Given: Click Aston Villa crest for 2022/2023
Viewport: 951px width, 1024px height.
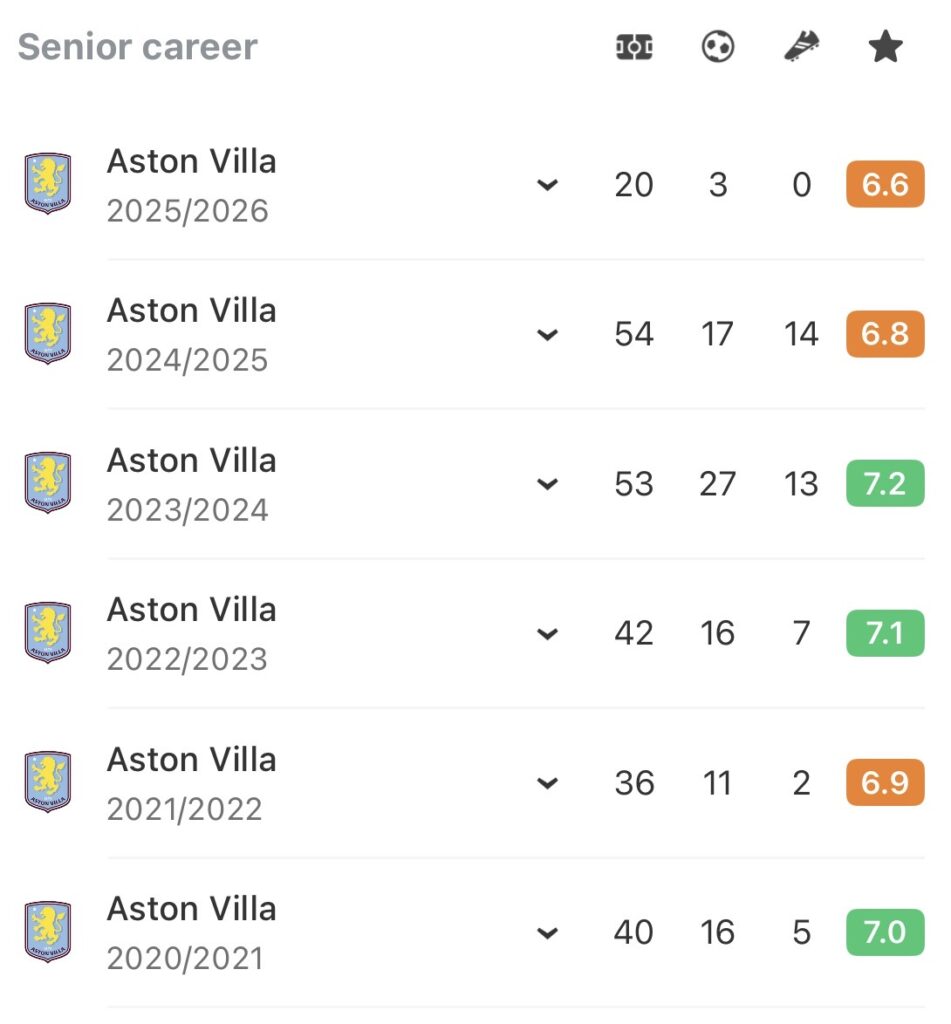Looking at the screenshot, I should point(48,633).
